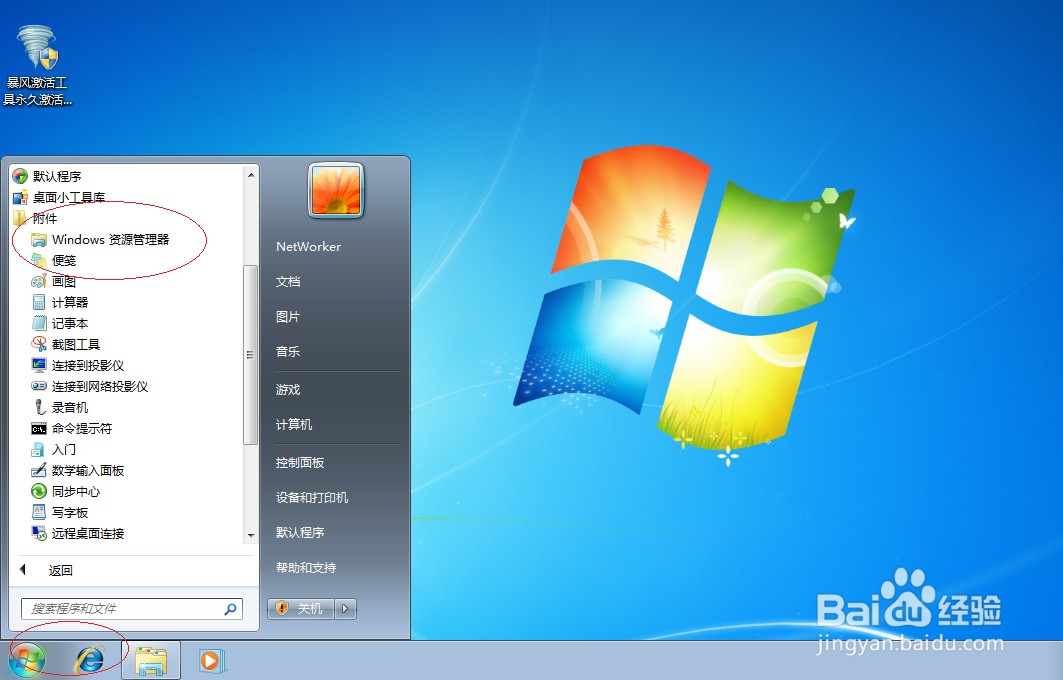Click the Windows Start orb
The height and width of the screenshot is (680, 1063).
click(26, 660)
